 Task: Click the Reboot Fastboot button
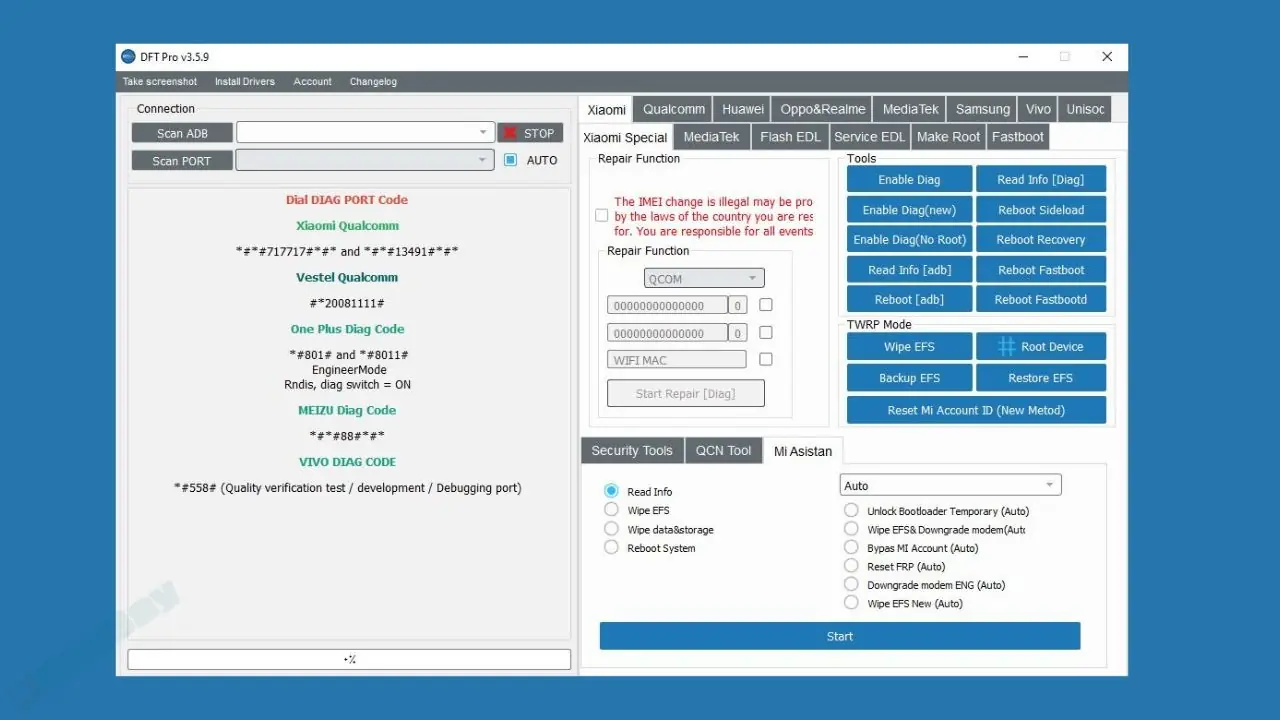pyautogui.click(x=1041, y=270)
